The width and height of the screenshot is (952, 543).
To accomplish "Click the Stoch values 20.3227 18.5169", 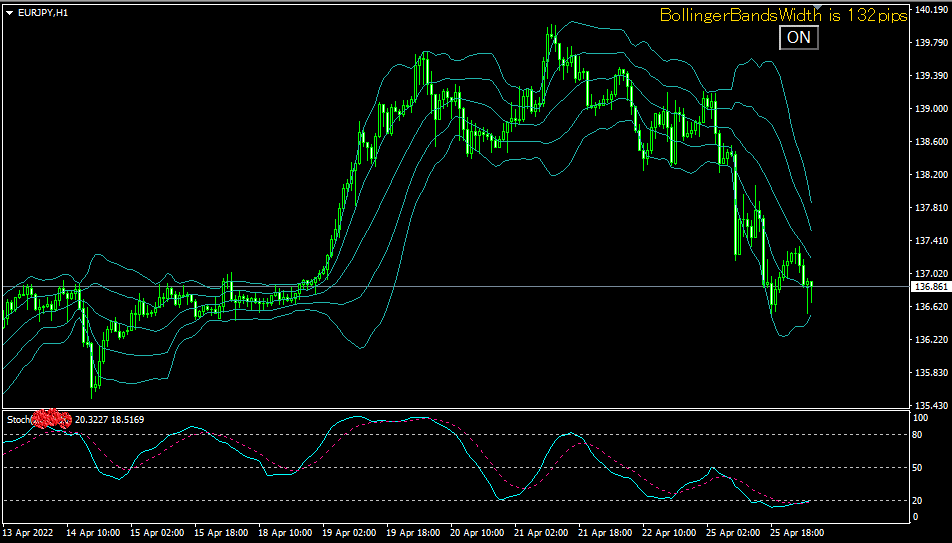I will (x=109, y=420).
